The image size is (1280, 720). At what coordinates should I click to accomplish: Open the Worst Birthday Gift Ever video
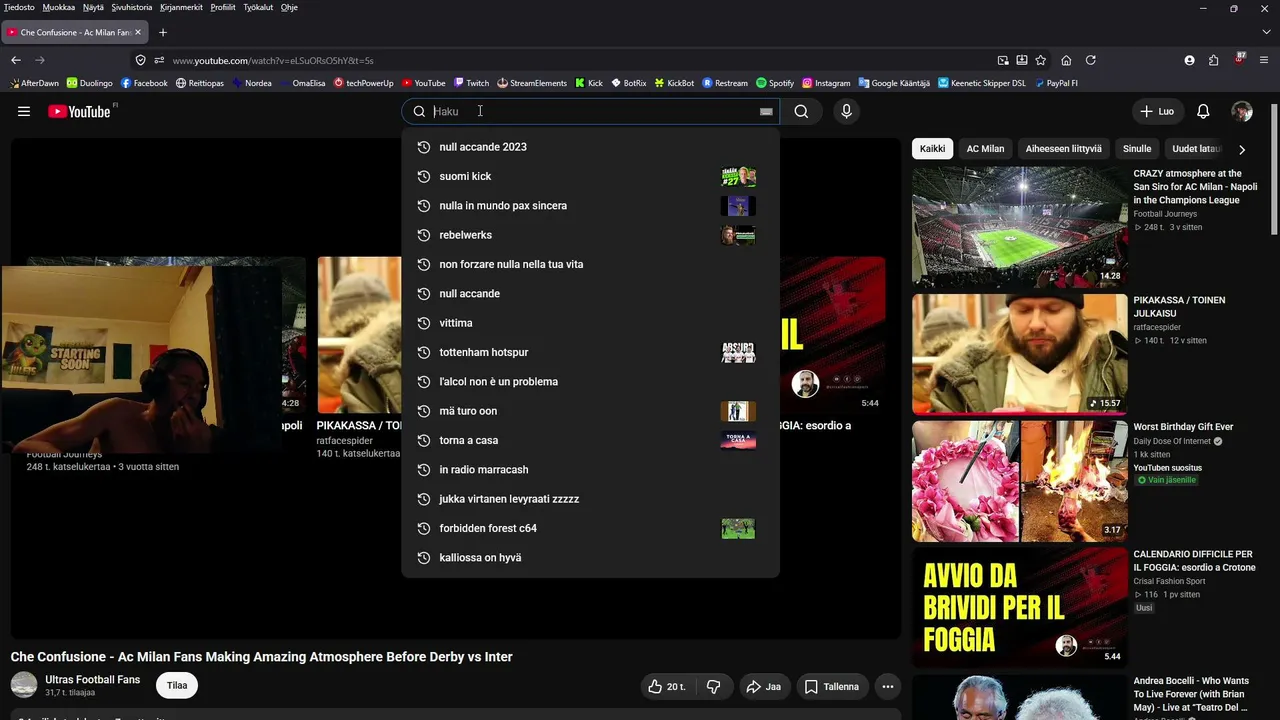(x=1183, y=427)
